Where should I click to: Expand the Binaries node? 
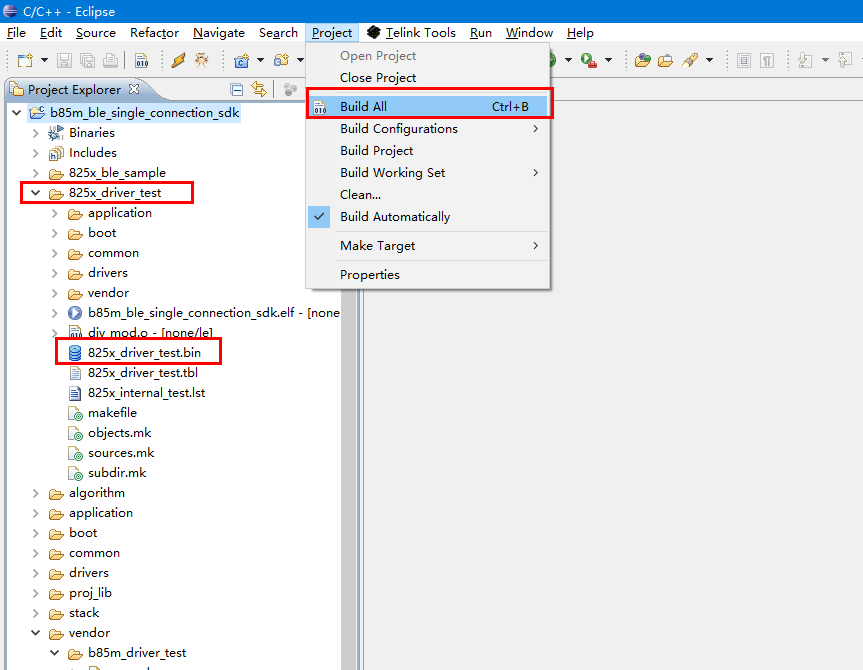[36, 133]
